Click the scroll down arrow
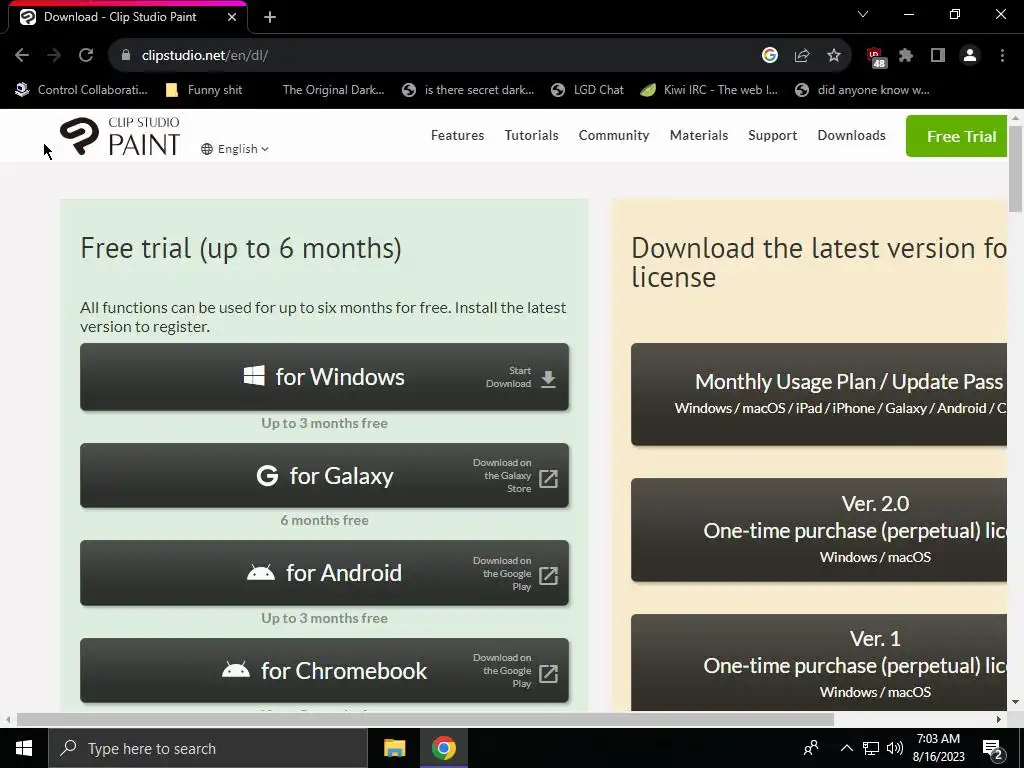1024x768 pixels. [1015, 702]
